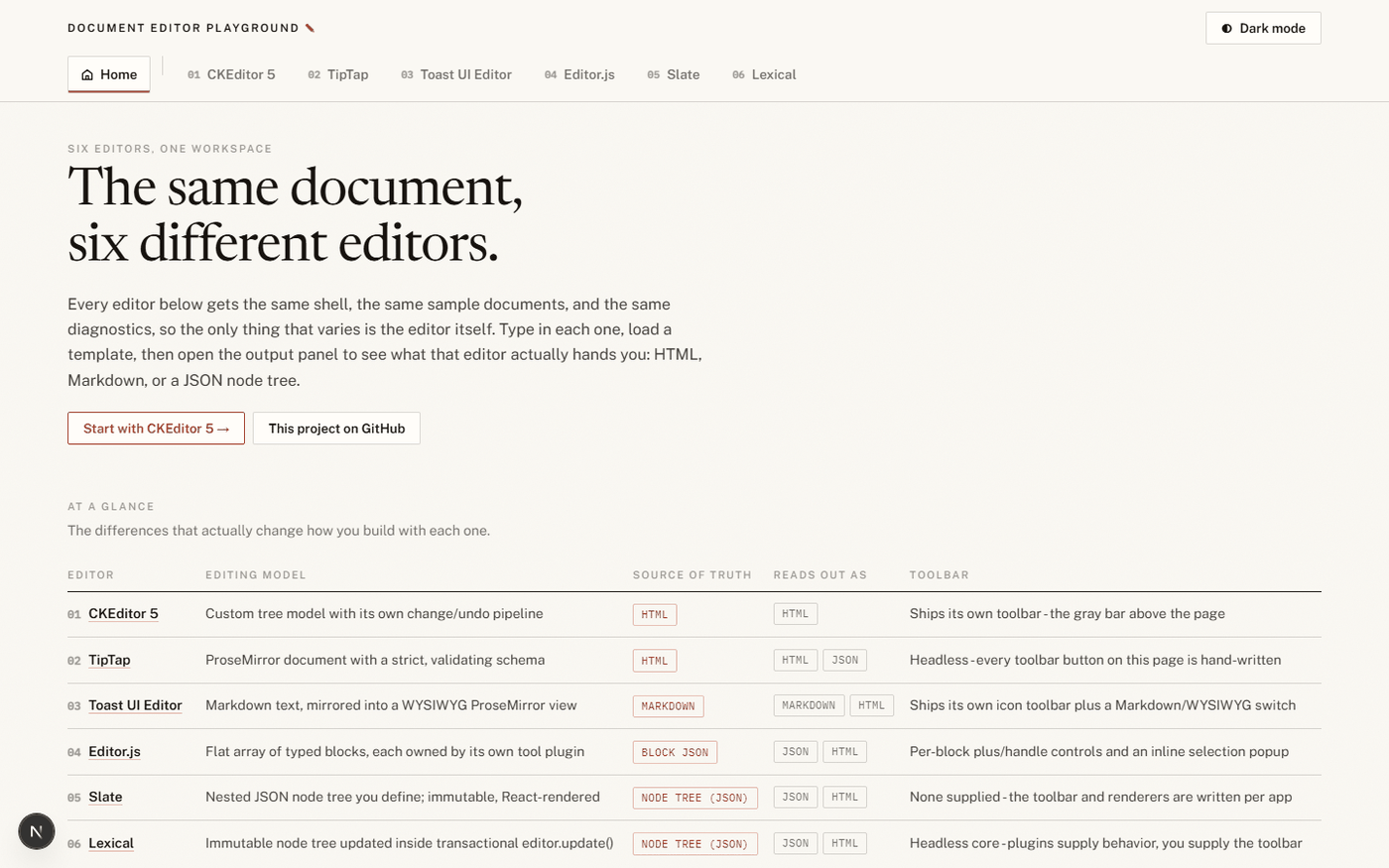The height and width of the screenshot is (868, 1389).
Task: Click the HTML source badge in CKEditor 5 row
Action: pos(655,614)
